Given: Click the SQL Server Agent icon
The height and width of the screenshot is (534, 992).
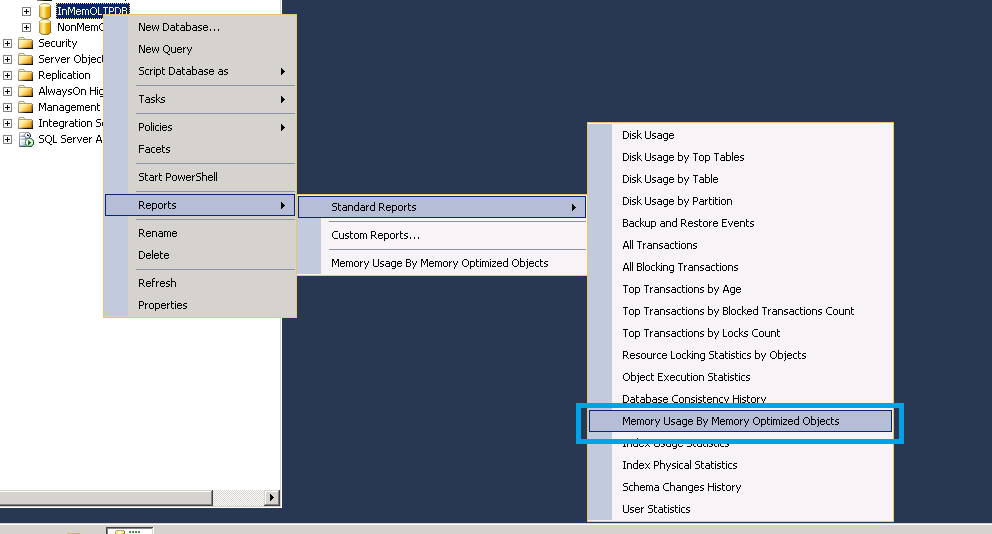Looking at the screenshot, I should [x=25, y=139].
